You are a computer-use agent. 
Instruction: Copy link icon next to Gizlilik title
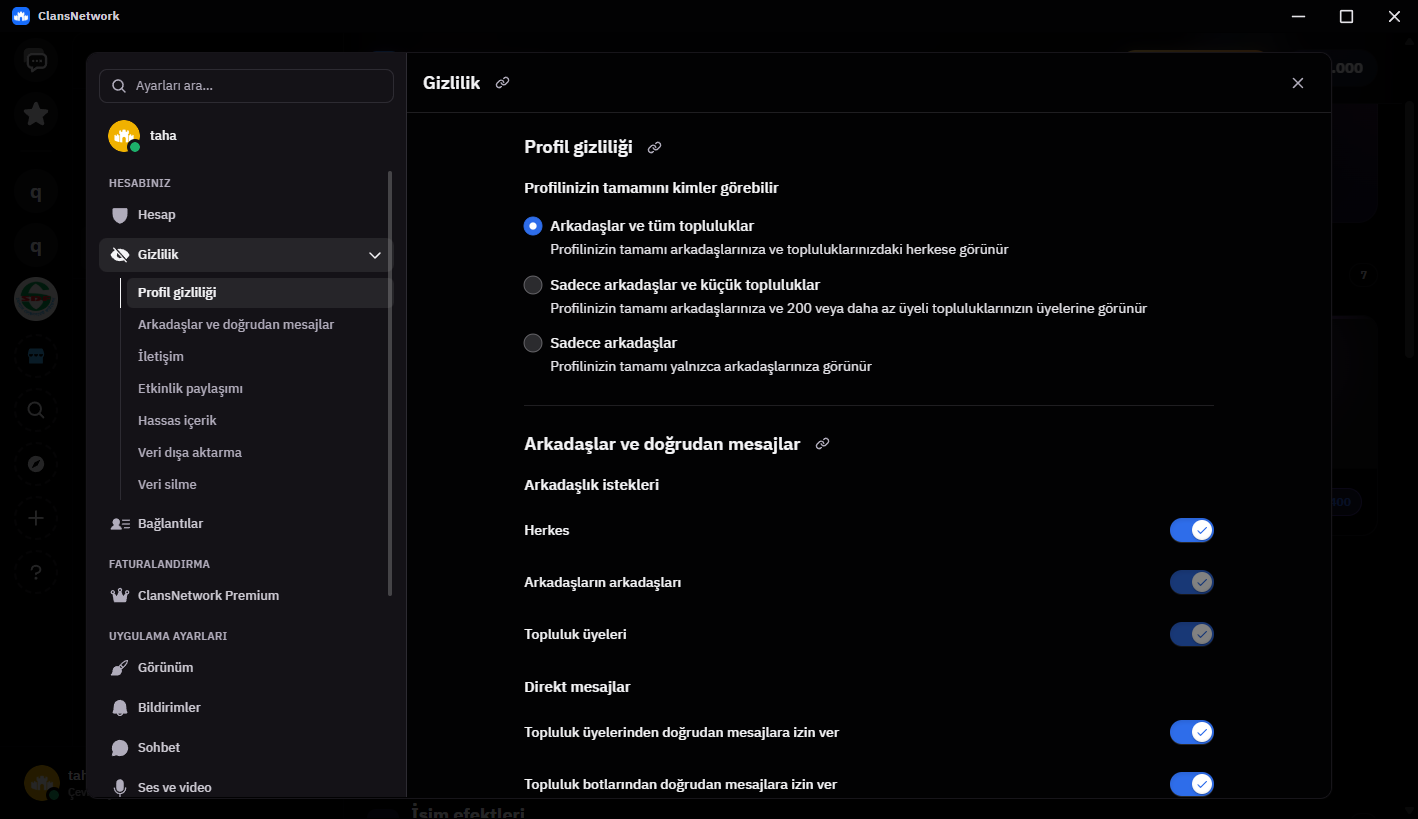pyautogui.click(x=503, y=83)
